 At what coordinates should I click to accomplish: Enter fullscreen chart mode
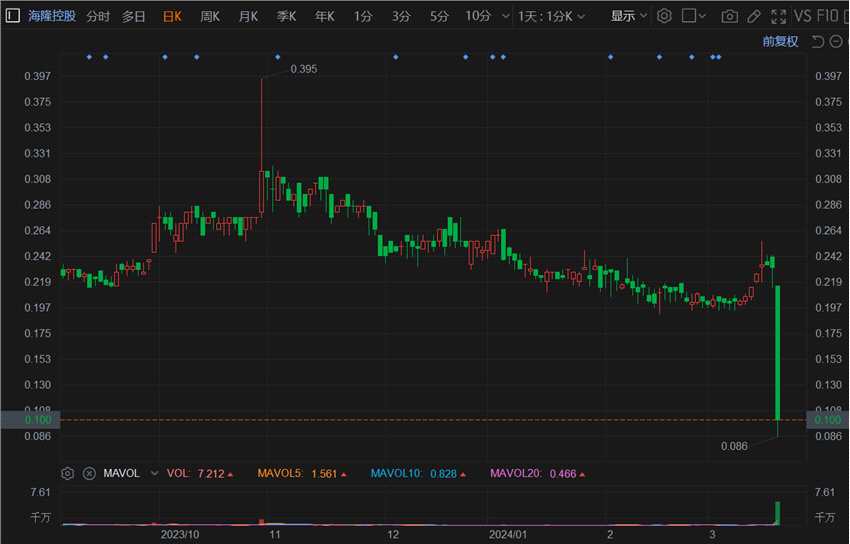[778, 16]
